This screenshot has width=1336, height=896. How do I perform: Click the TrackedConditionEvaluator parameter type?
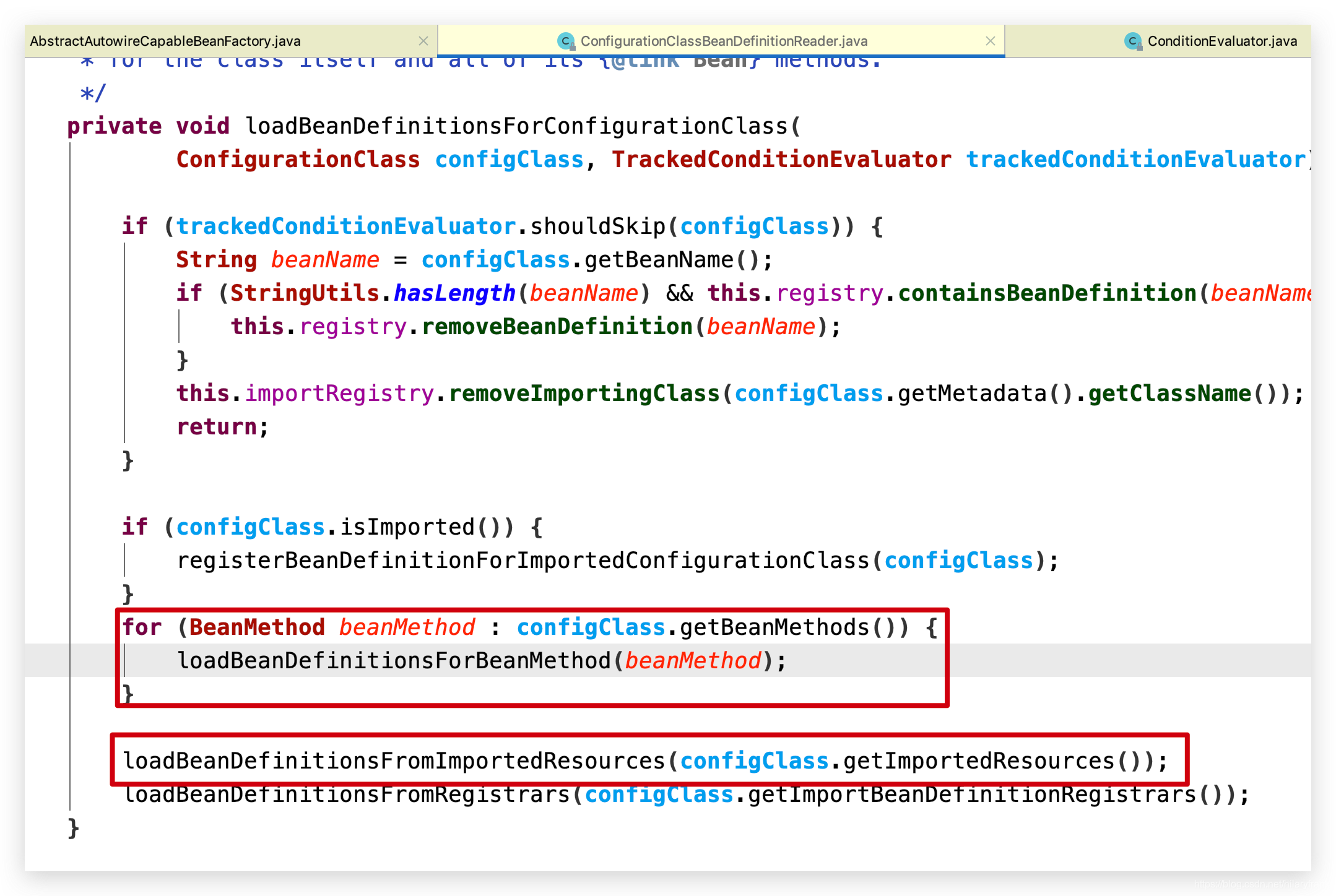point(781,159)
